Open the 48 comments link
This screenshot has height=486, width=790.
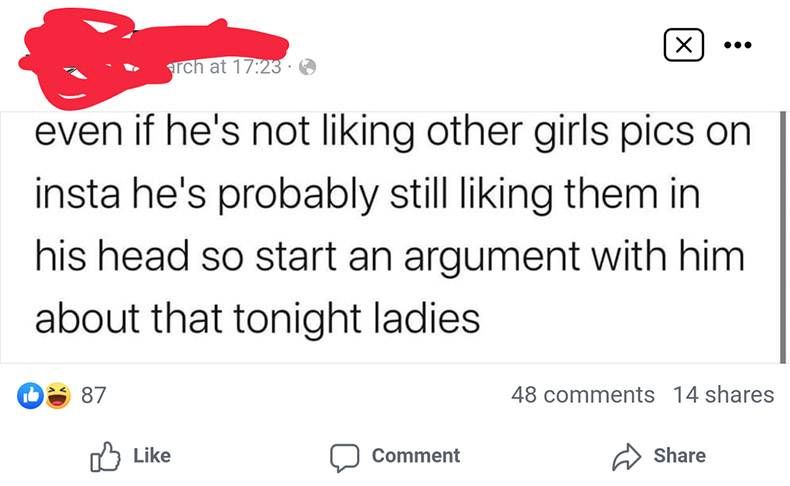(x=582, y=395)
